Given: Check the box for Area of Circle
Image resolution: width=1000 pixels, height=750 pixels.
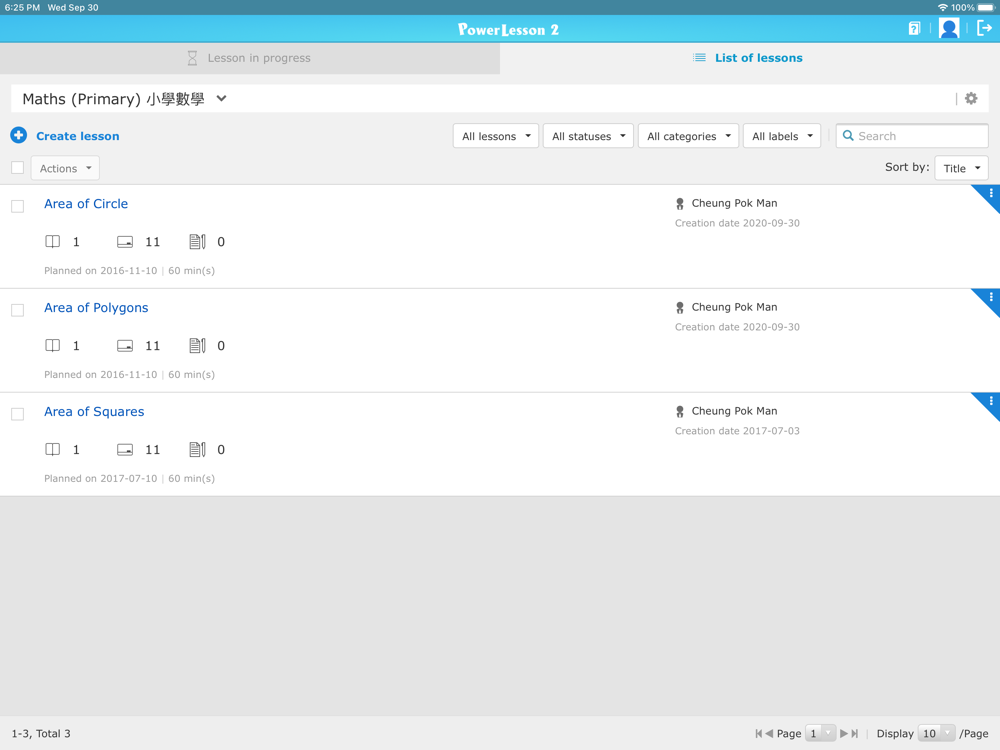Looking at the screenshot, I should coord(18,206).
